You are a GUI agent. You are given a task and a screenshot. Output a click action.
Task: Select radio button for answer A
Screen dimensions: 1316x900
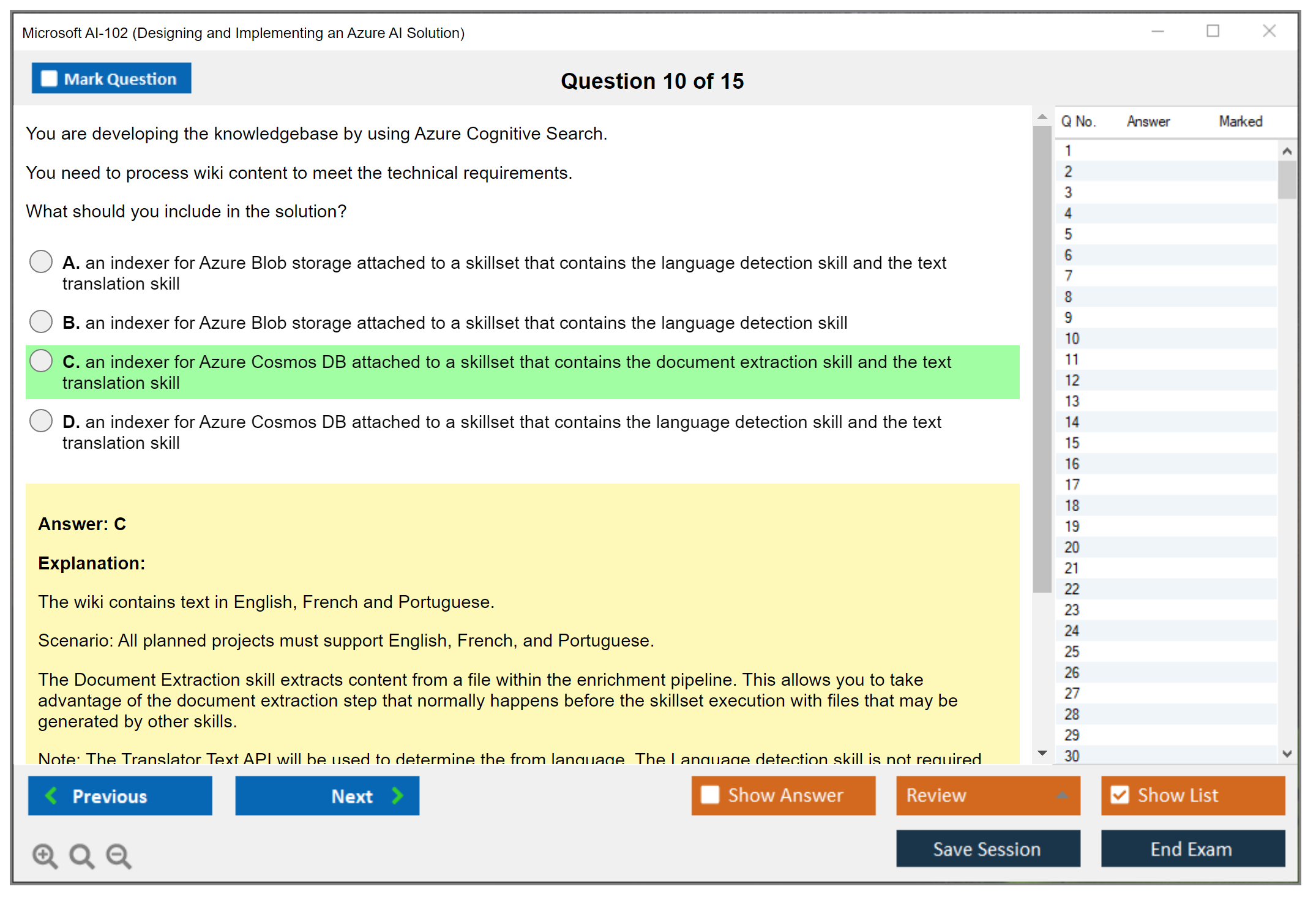pos(41,261)
